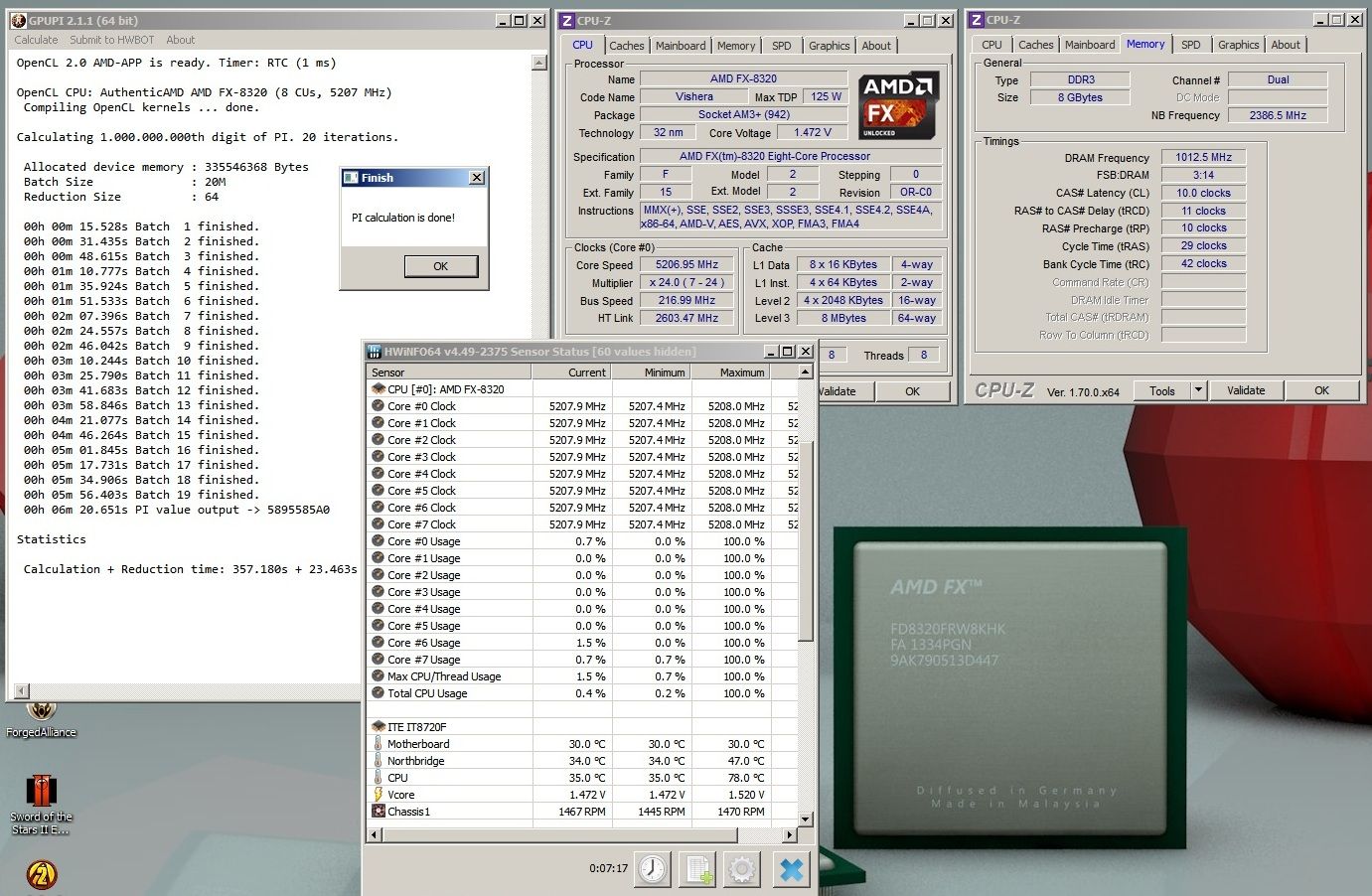This screenshot has width=1372, height=896.
Task: Click the Total CPU Usage row icon
Action: point(378,692)
